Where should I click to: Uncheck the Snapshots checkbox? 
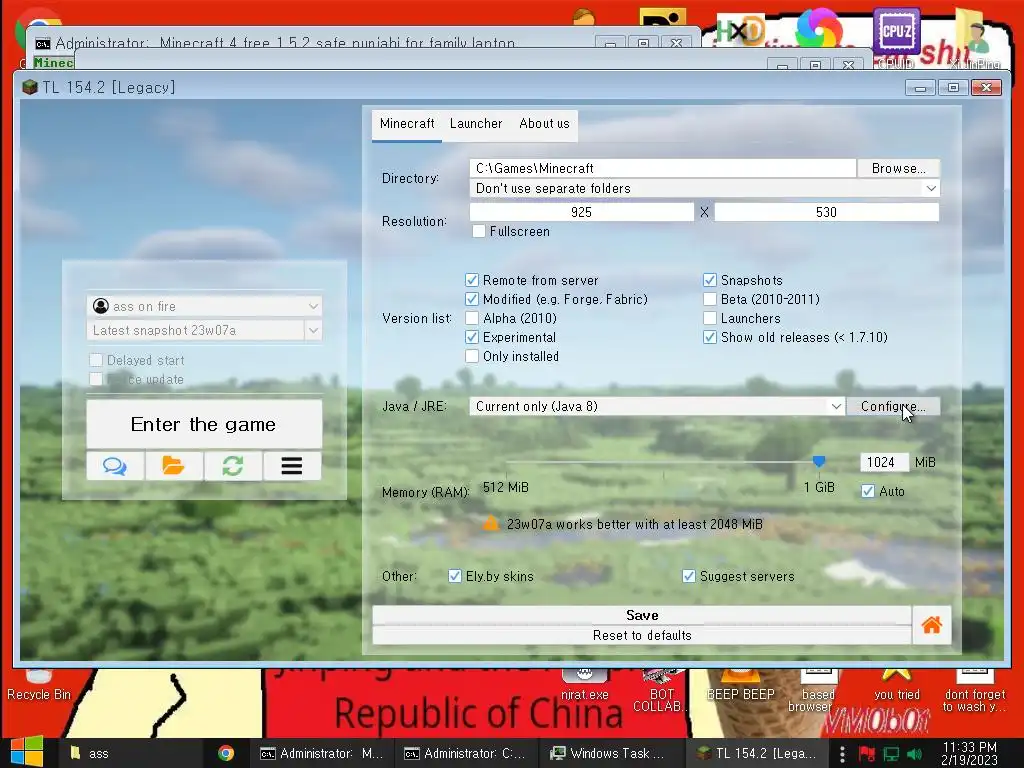(x=709, y=280)
